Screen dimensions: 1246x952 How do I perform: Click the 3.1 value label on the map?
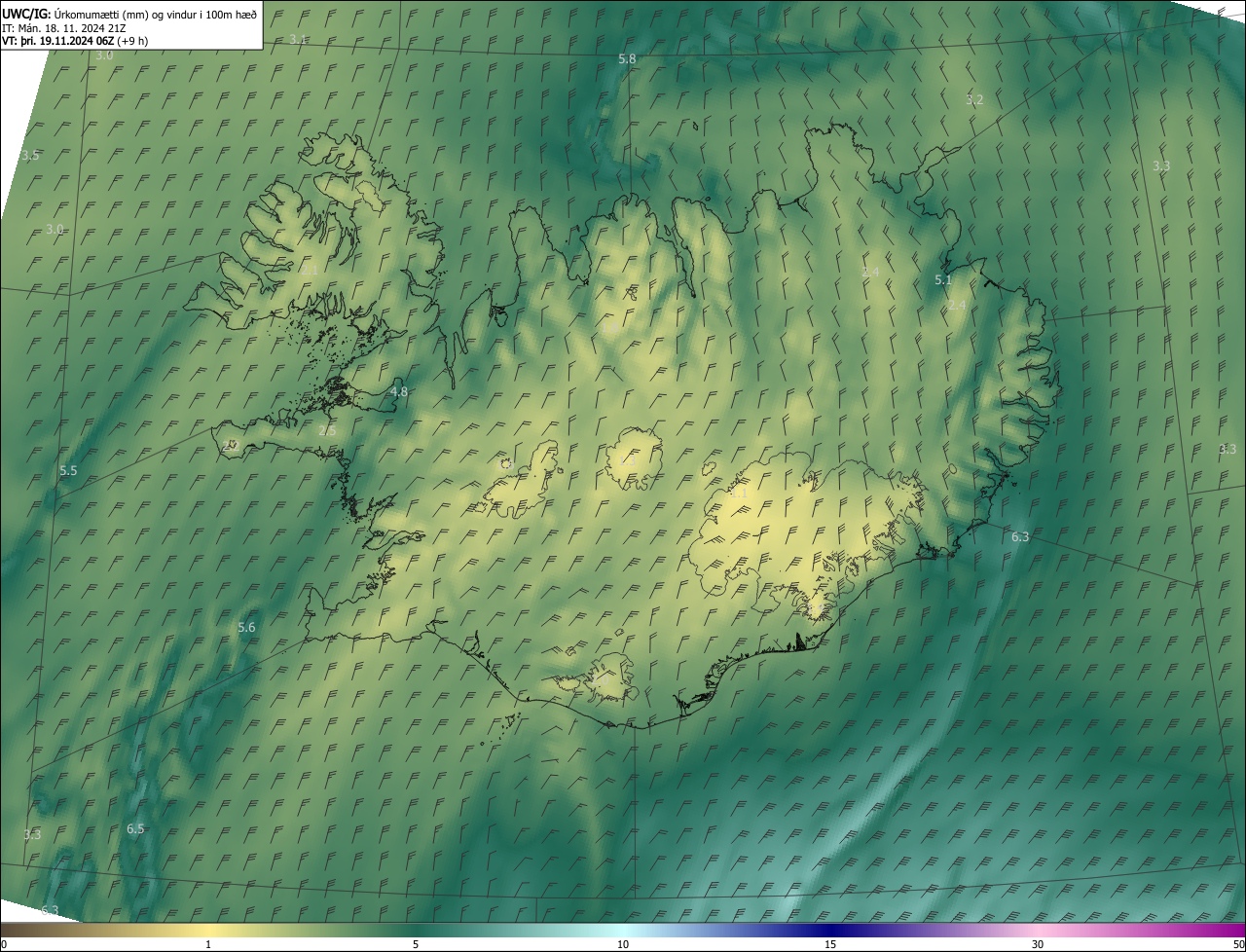pos(299,39)
